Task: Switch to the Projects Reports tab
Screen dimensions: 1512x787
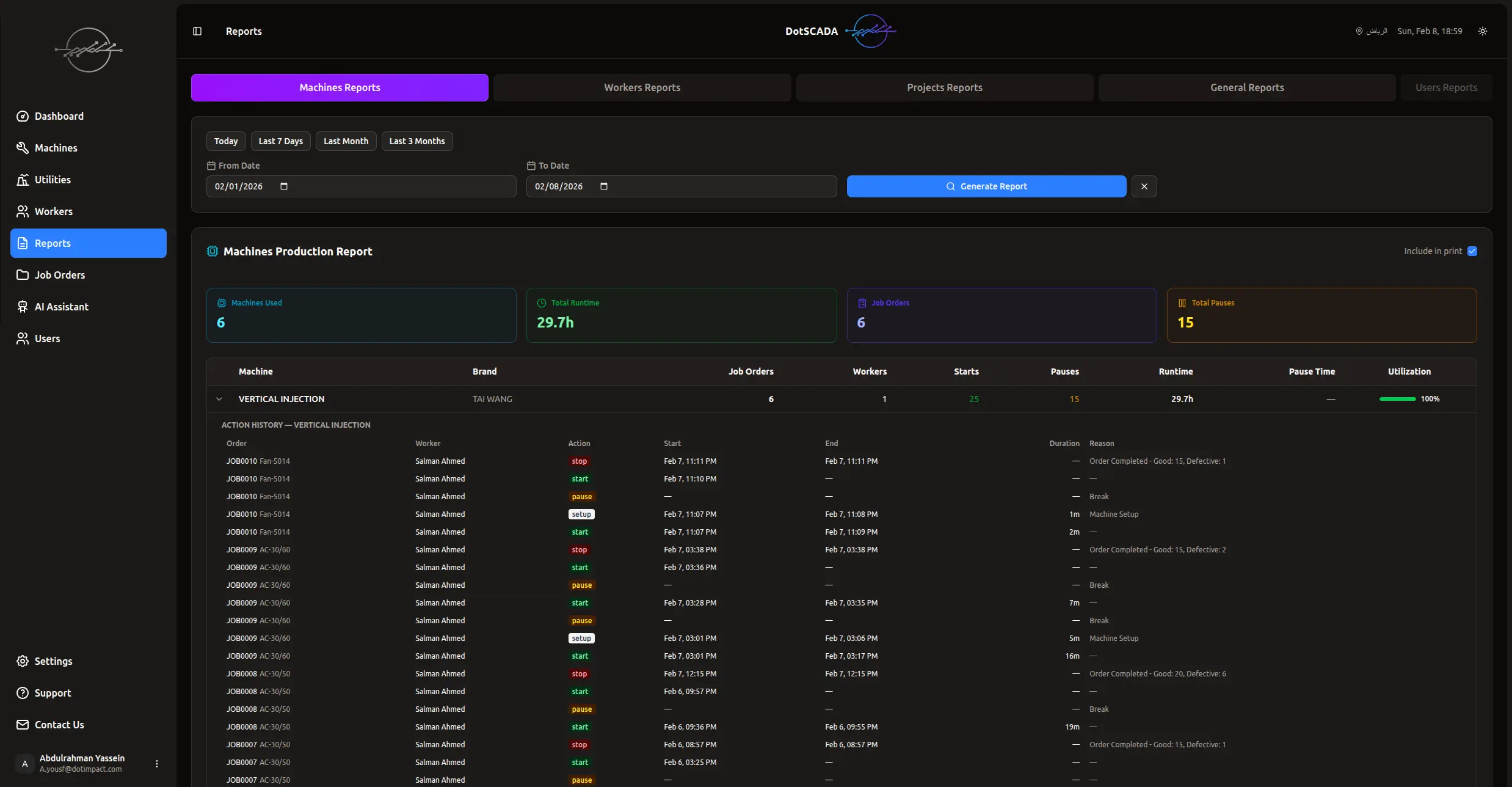Action: (x=944, y=87)
